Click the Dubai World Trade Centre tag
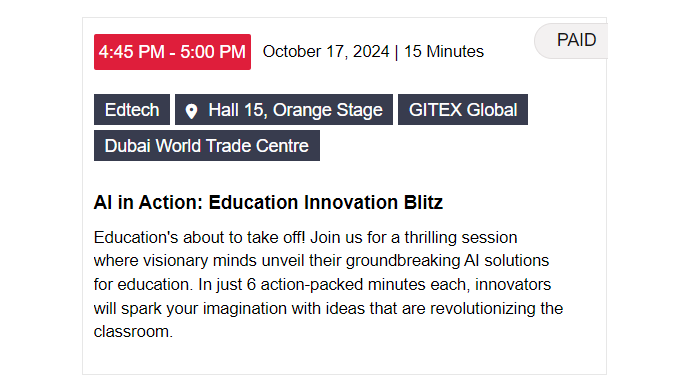This screenshot has height=390, width=700. tap(207, 146)
